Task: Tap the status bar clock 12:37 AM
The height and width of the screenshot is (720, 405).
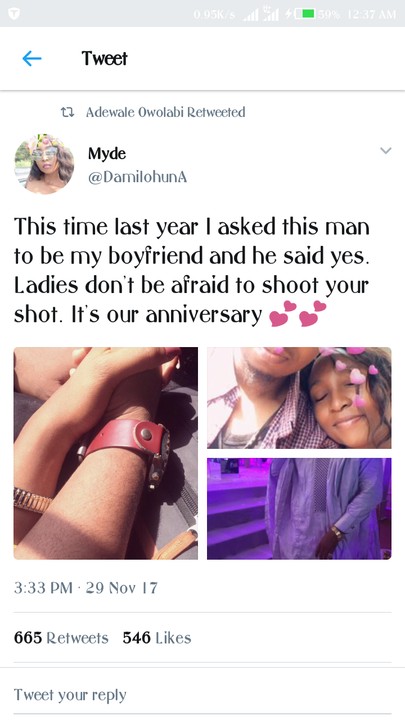Action: pyautogui.click(x=372, y=14)
